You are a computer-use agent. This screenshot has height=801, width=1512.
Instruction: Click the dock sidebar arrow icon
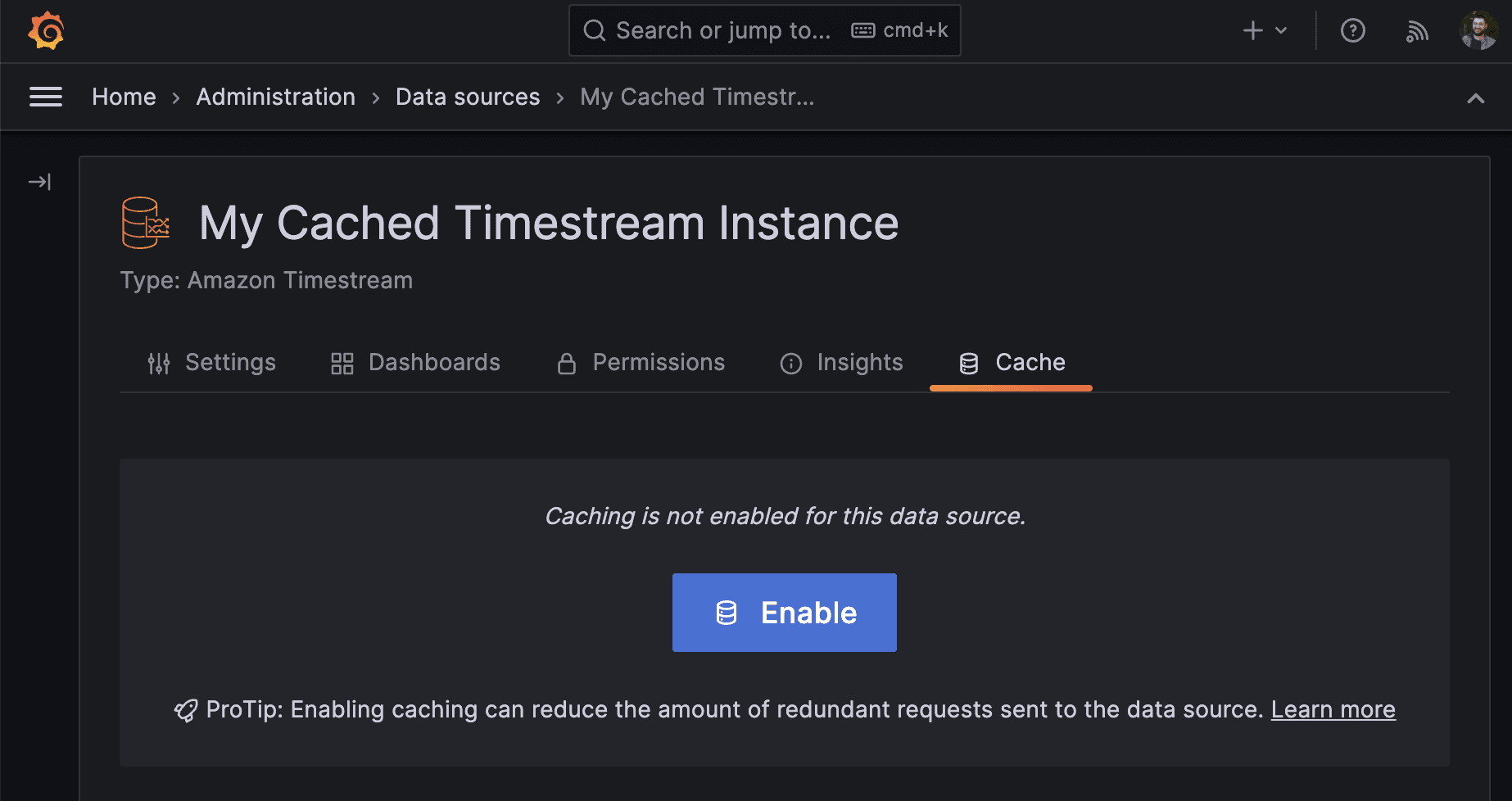pyautogui.click(x=38, y=182)
